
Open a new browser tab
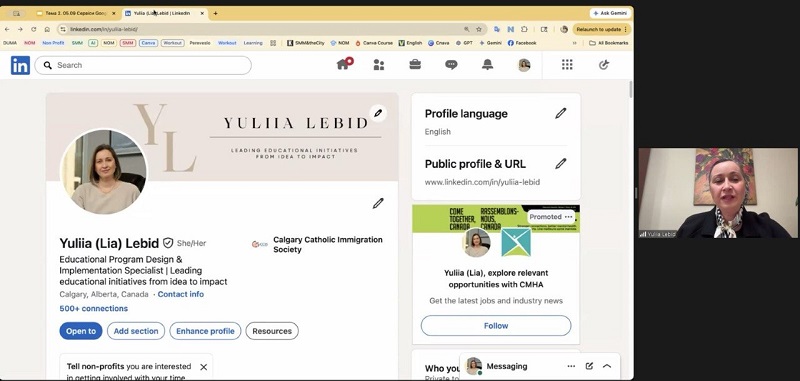pos(215,13)
